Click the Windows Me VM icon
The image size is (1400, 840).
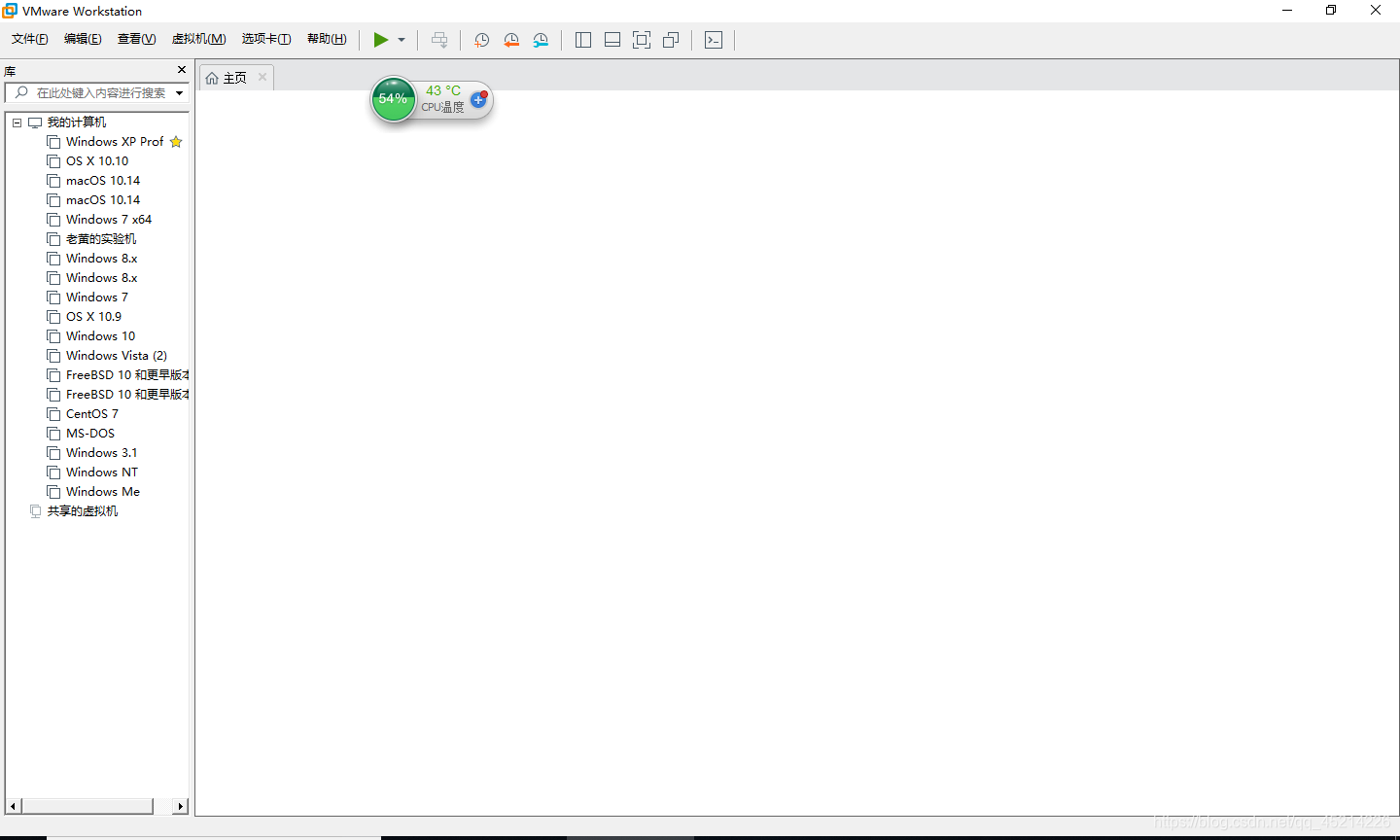click(53, 492)
